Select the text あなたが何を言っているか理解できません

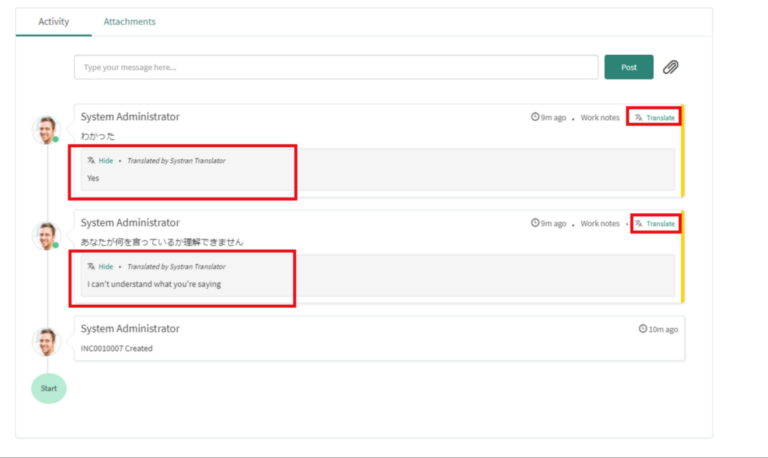(162, 242)
